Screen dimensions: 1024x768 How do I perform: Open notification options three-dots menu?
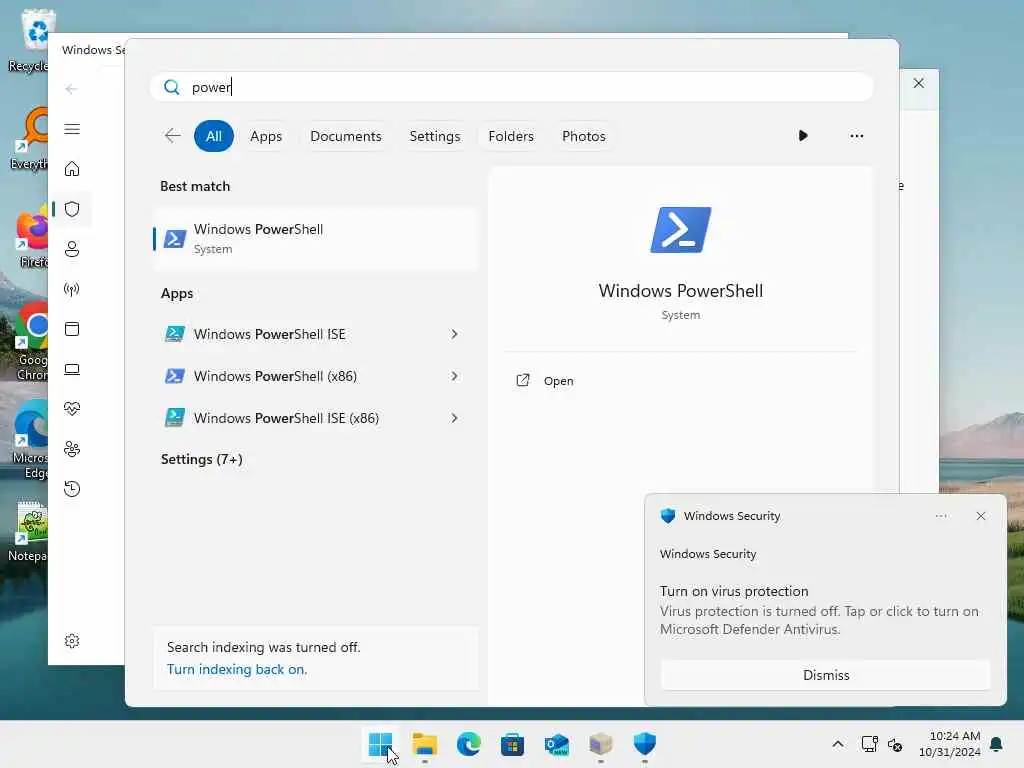941,516
